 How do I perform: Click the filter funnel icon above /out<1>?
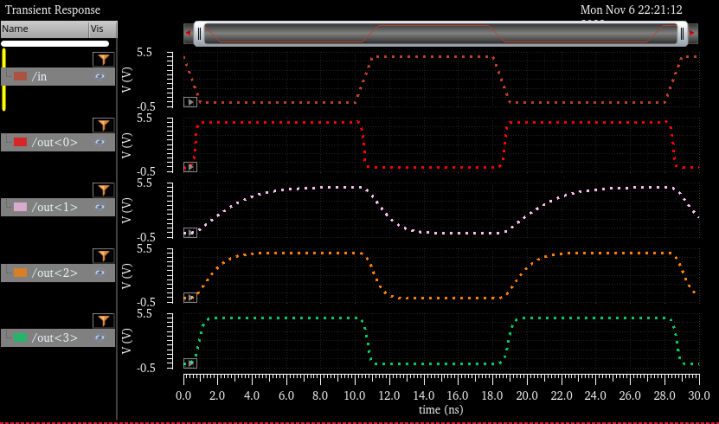coord(103,190)
